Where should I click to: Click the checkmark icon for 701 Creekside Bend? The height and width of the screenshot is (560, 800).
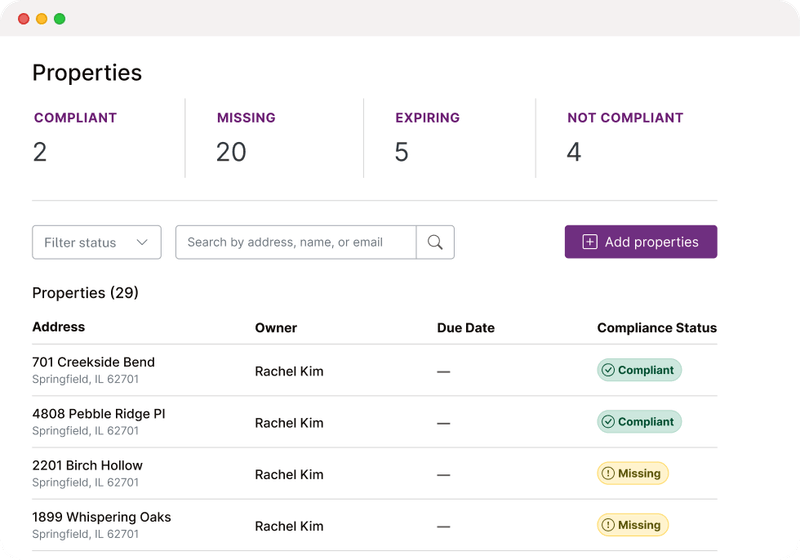(x=608, y=370)
